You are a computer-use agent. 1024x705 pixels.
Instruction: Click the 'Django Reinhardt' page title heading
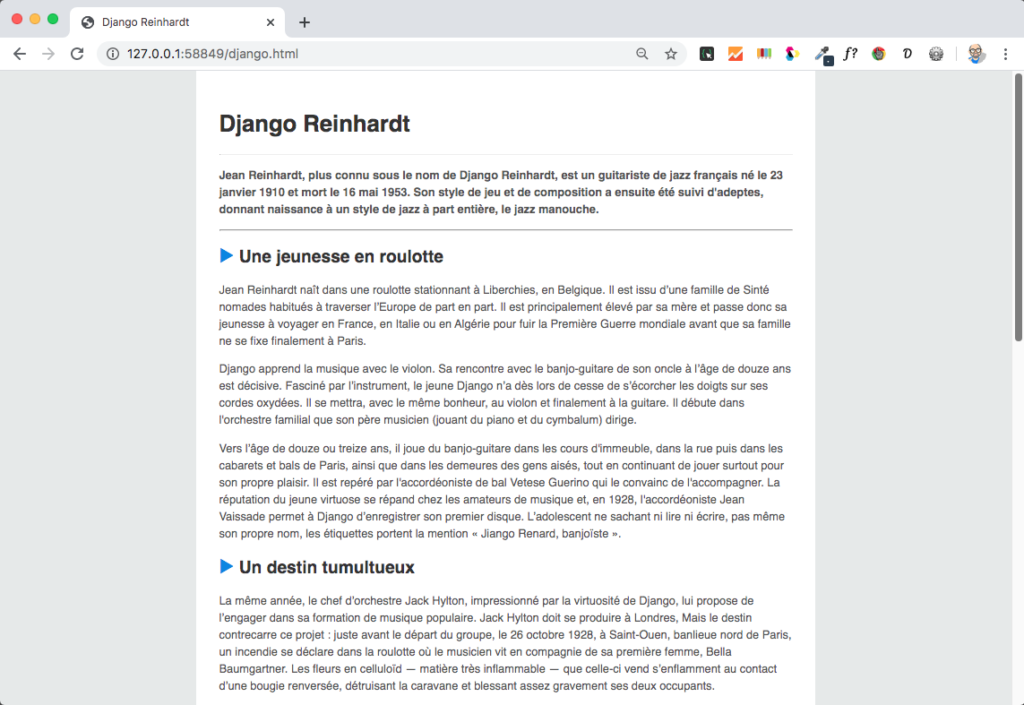click(314, 123)
